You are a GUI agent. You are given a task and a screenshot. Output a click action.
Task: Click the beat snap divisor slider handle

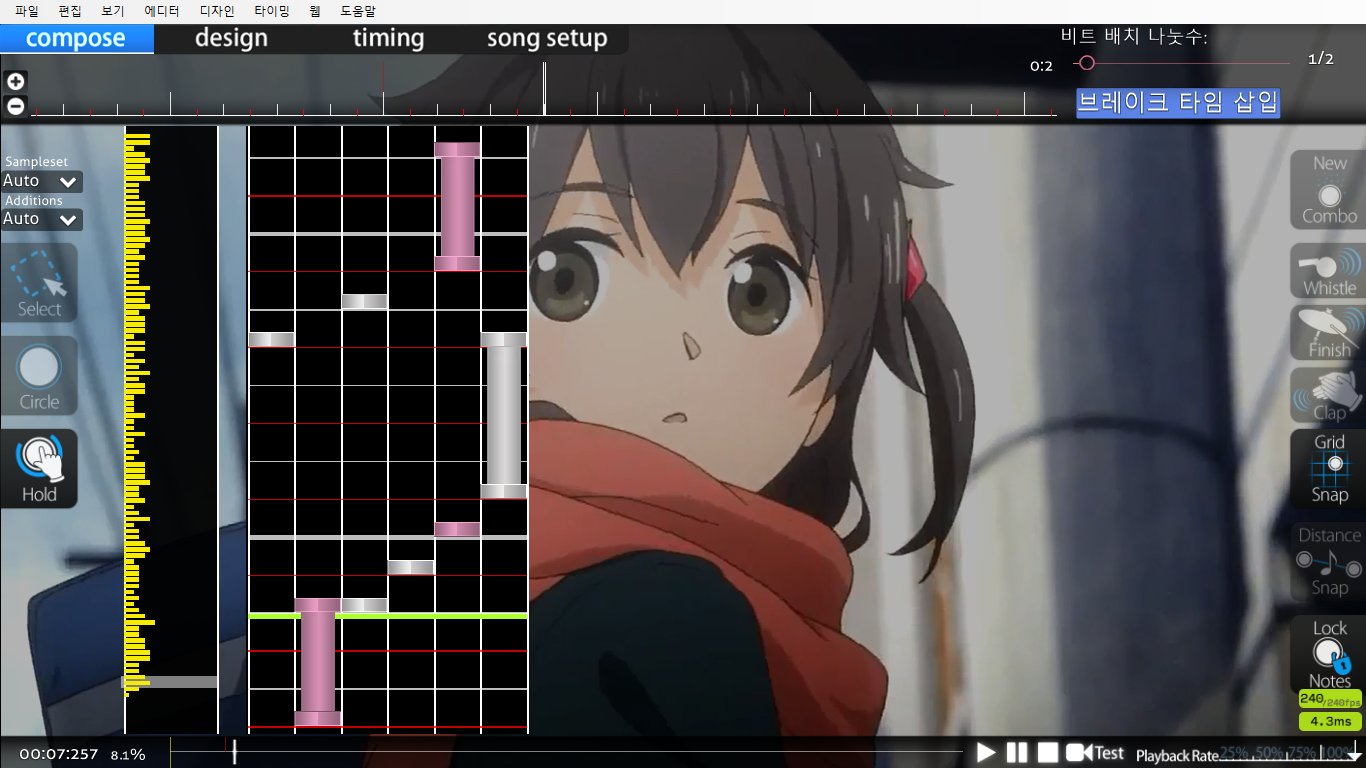point(1087,63)
